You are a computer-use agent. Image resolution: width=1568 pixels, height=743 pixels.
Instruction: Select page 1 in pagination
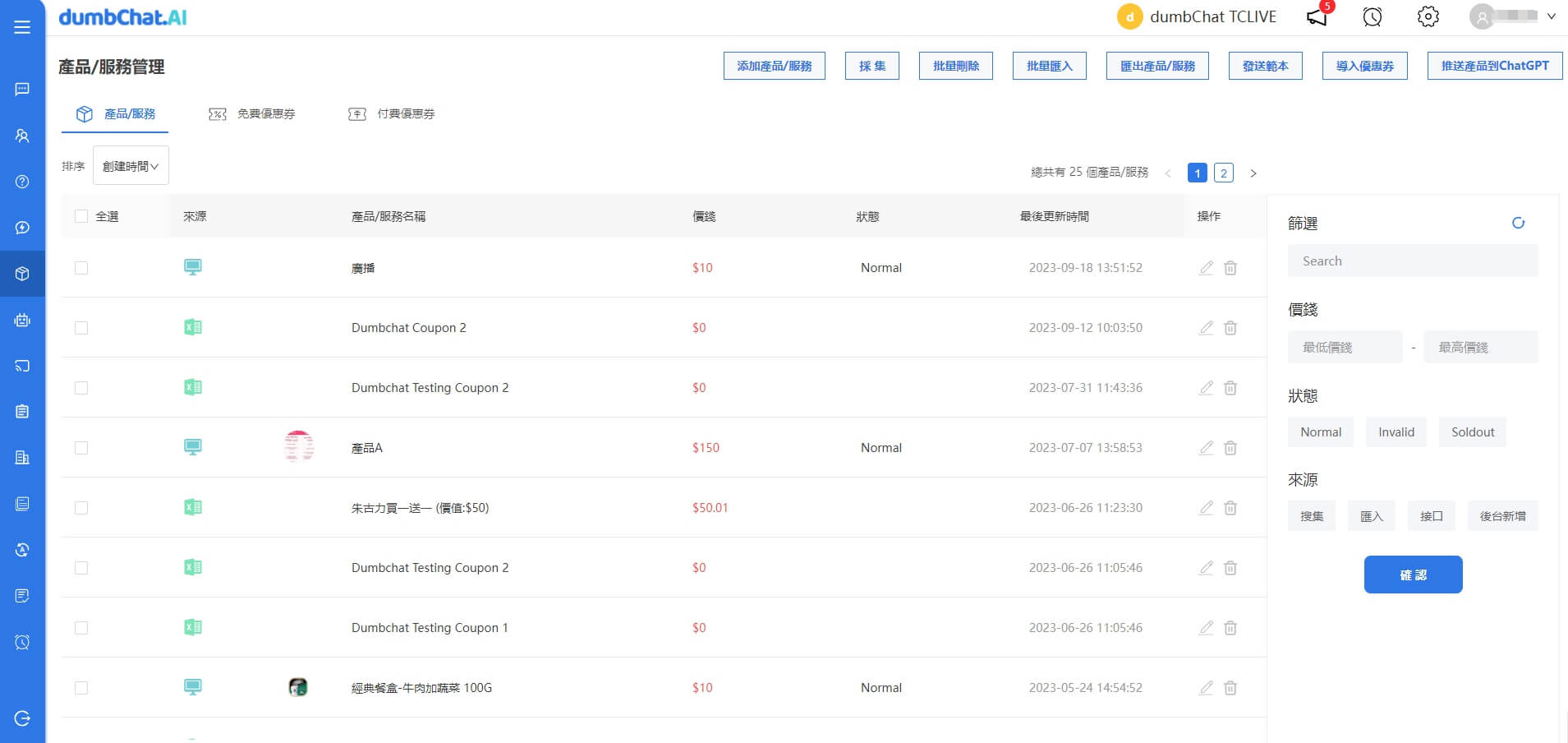(x=1198, y=173)
